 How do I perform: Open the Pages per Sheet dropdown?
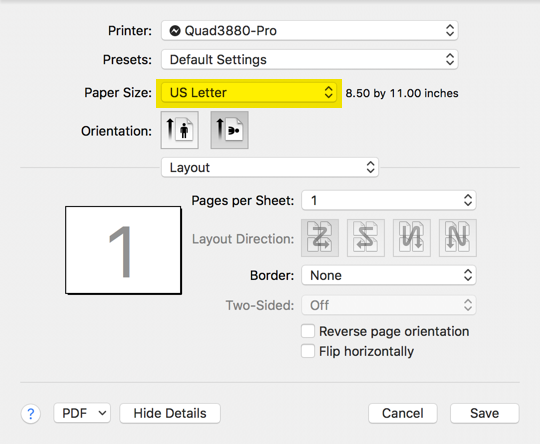click(389, 200)
